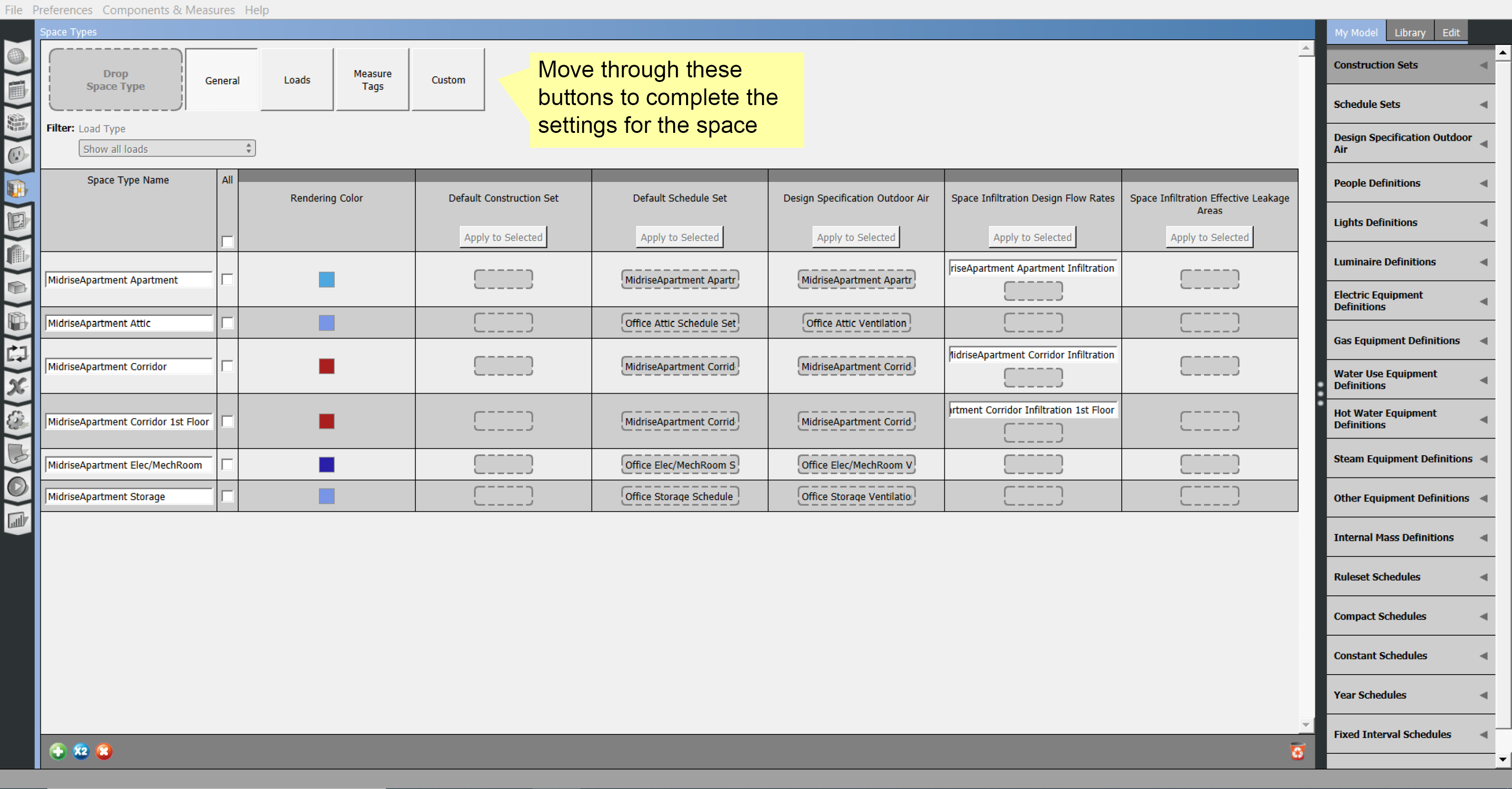Open the Show all loads dropdown
The width and height of the screenshot is (1512, 789).
(167, 148)
